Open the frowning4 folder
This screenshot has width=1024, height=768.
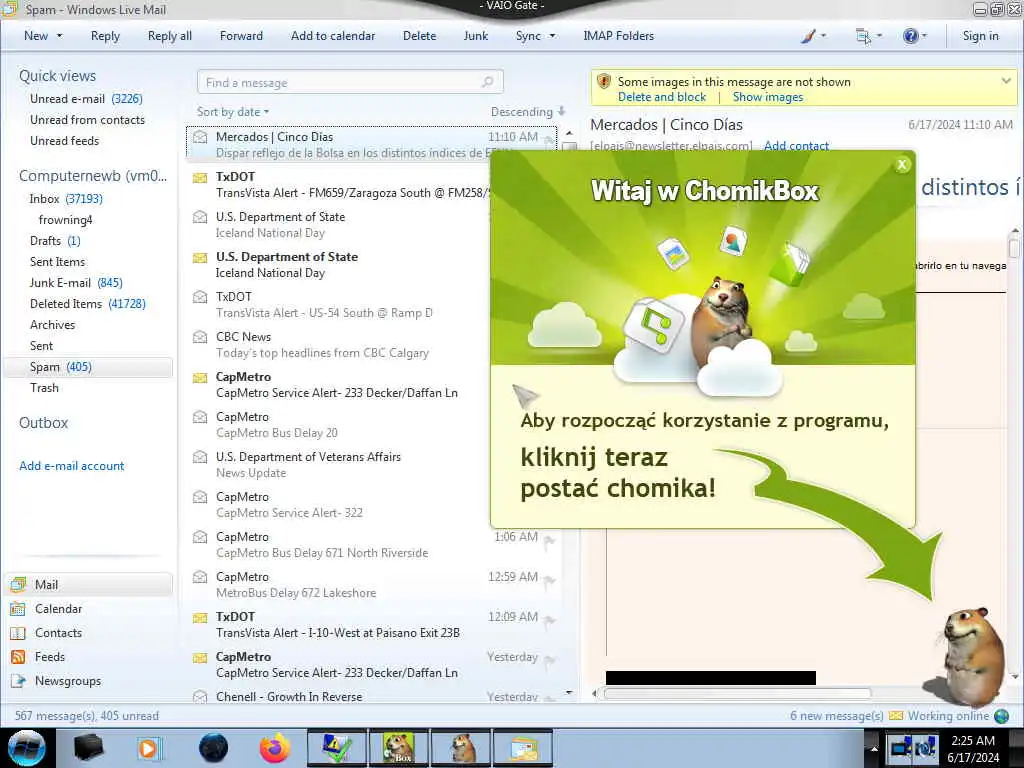pyautogui.click(x=65, y=220)
